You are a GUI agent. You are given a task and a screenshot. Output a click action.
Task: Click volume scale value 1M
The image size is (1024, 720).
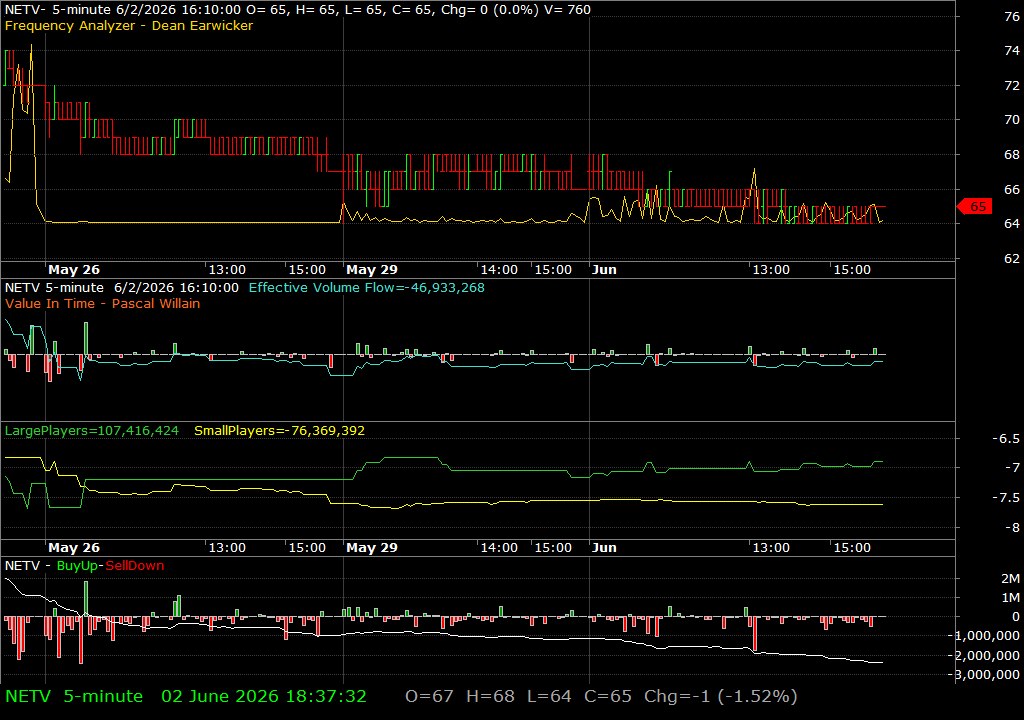pos(1010,597)
